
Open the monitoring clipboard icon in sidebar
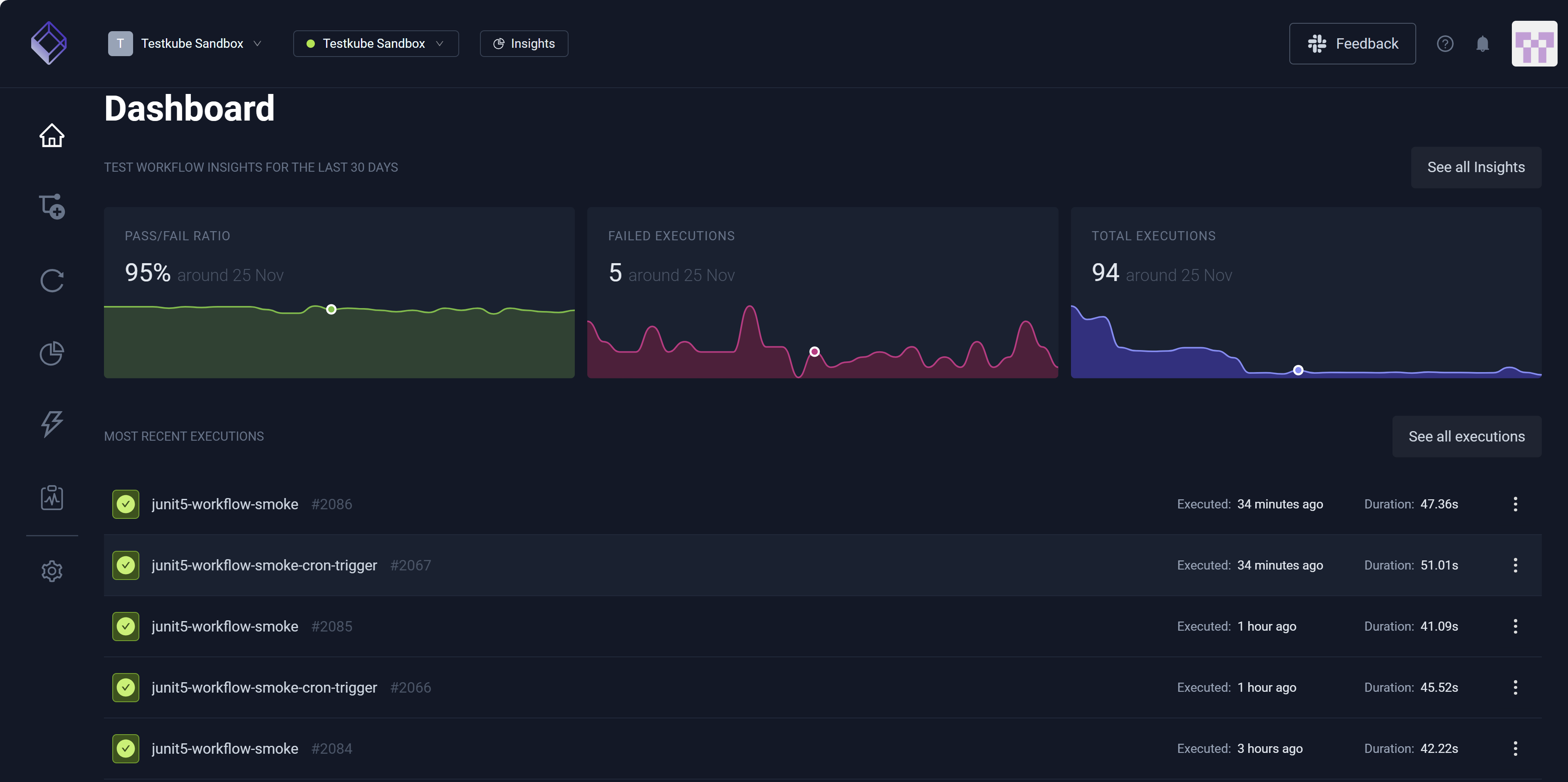[x=52, y=496]
